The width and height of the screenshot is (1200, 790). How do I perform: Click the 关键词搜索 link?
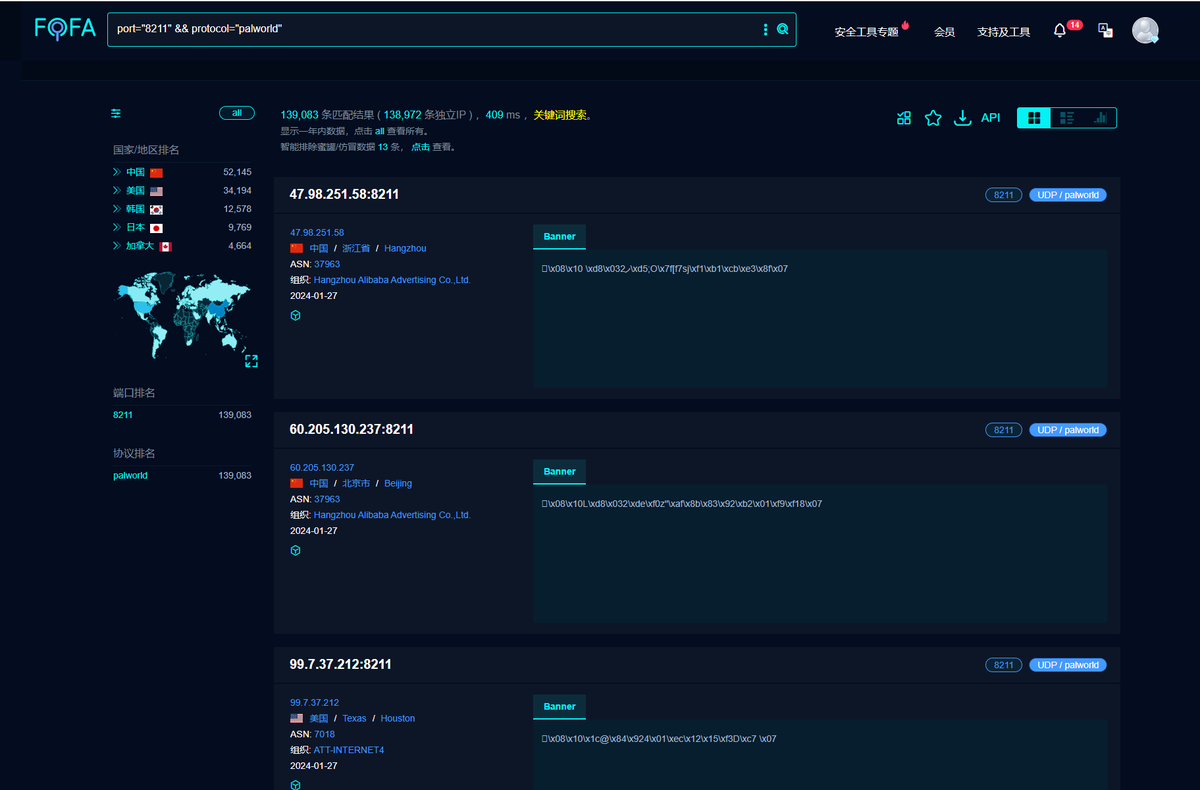(560, 115)
